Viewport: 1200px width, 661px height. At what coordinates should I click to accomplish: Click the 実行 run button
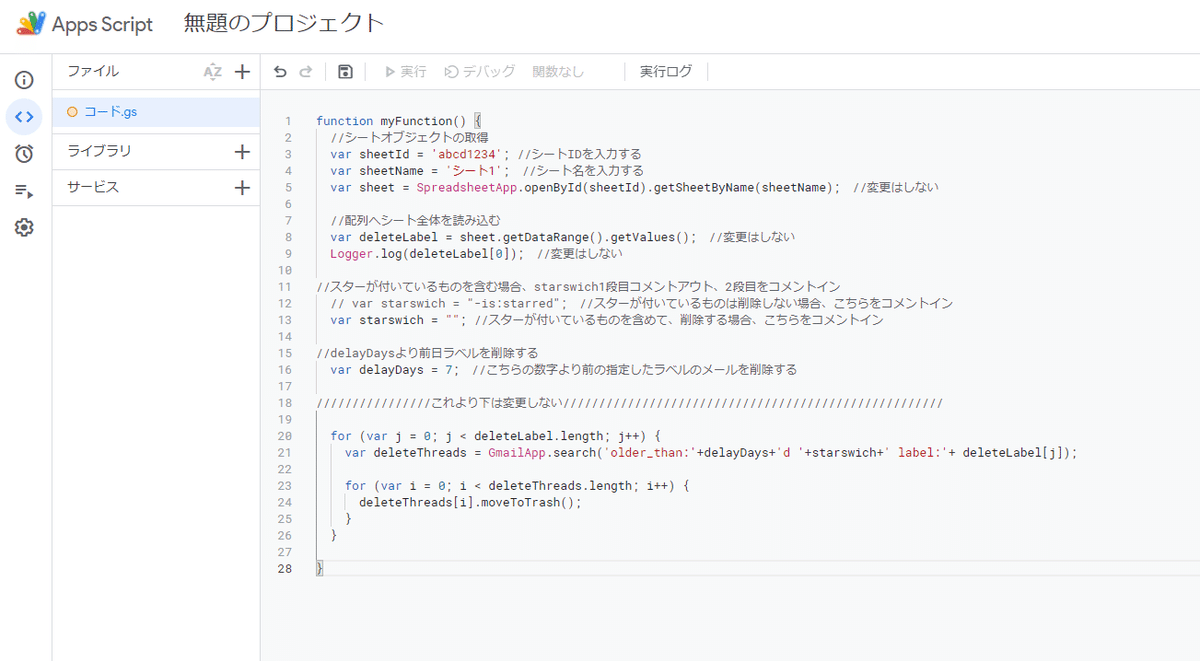(x=406, y=72)
